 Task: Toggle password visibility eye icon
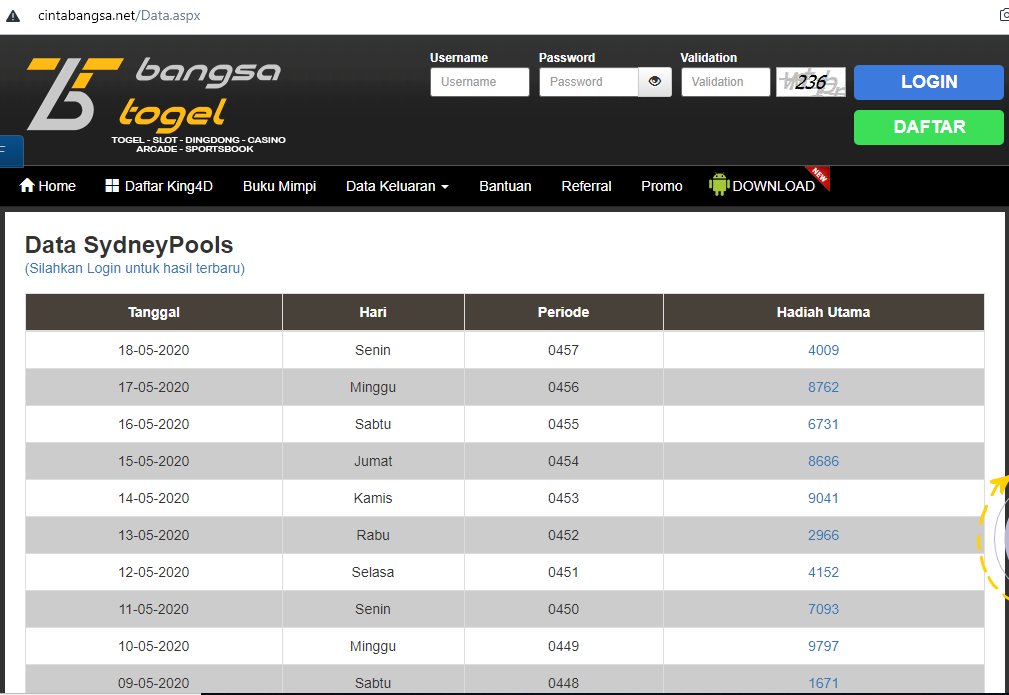tap(654, 82)
